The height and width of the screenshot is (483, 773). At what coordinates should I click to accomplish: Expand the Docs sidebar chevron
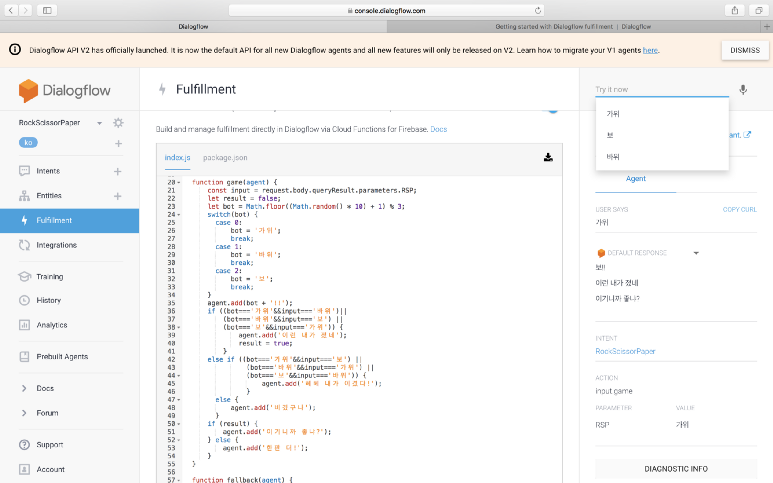(x=24, y=388)
